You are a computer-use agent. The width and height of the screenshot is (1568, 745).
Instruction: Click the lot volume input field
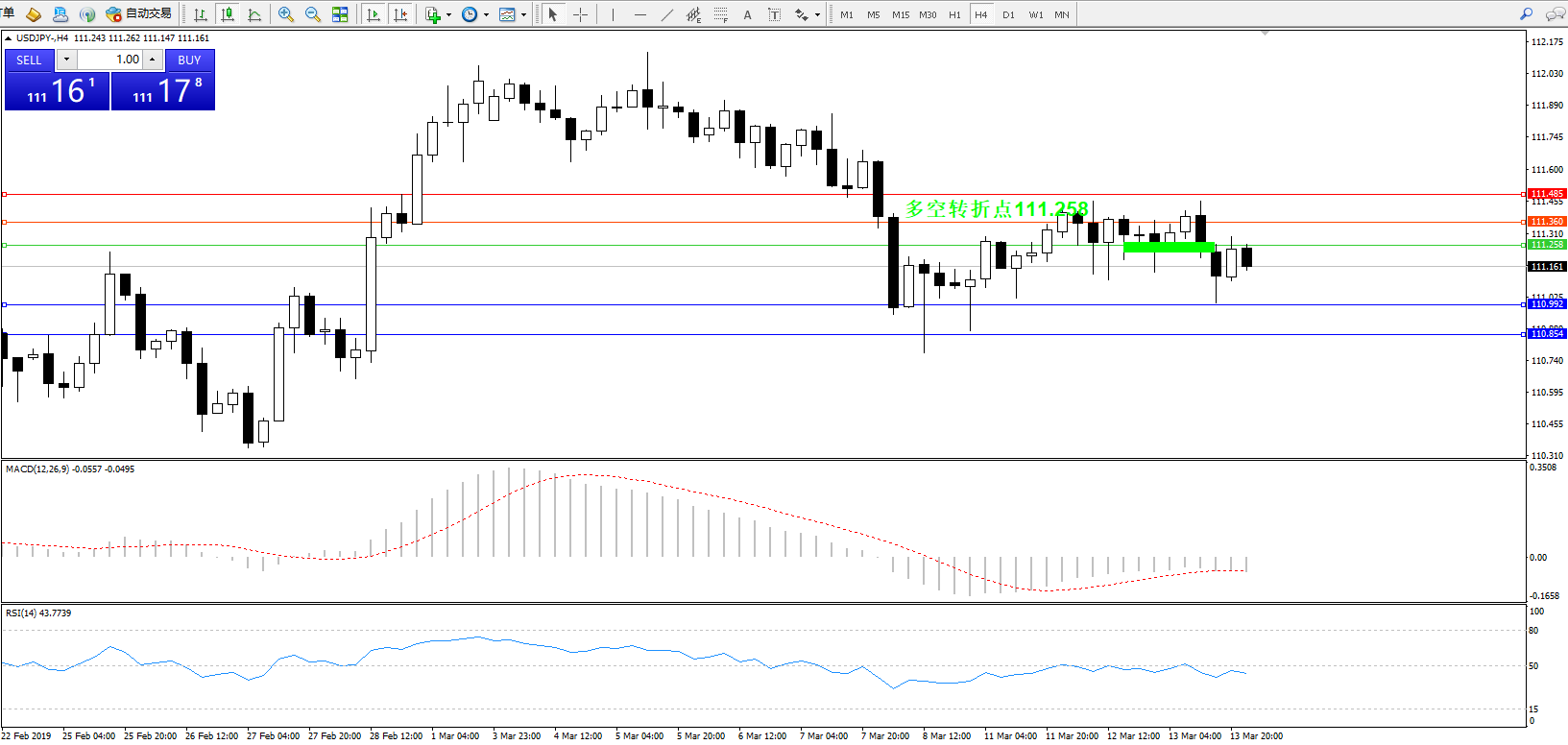[109, 60]
